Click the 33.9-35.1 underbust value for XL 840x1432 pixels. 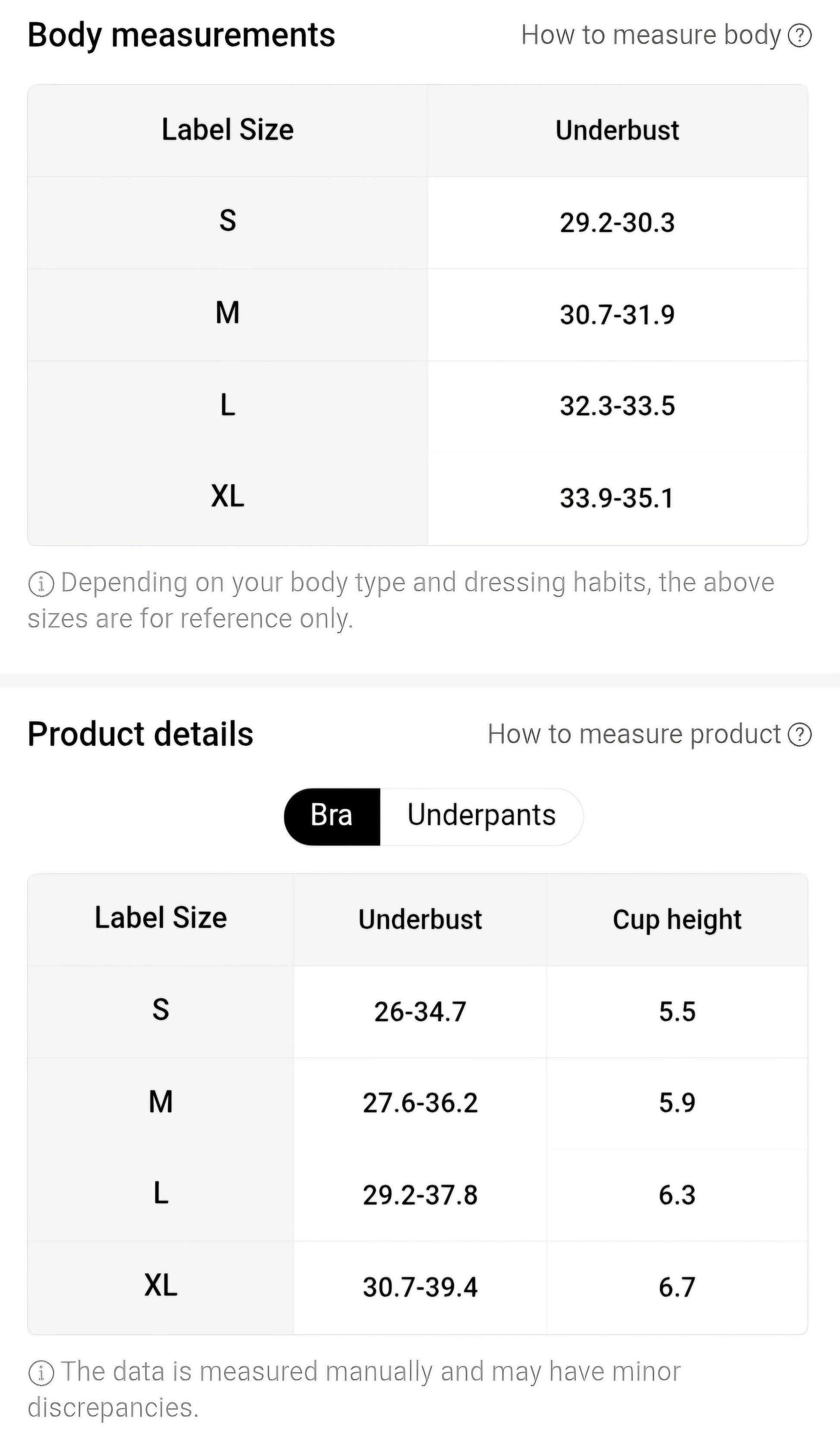(x=617, y=498)
